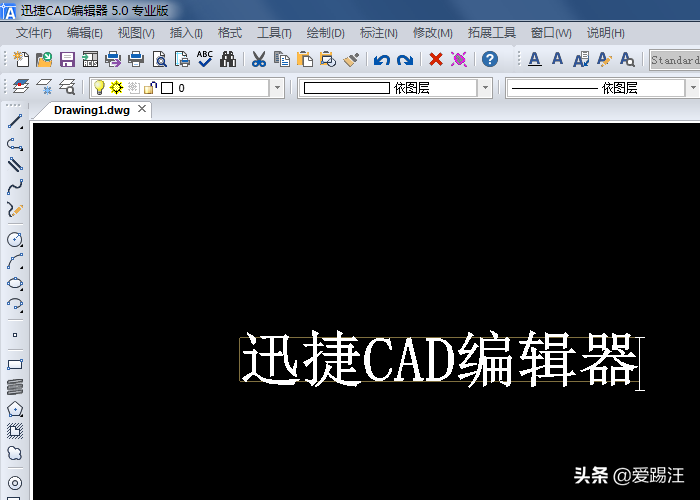Click the Paste Special clipboard icon
700x500 pixels.
click(328, 59)
